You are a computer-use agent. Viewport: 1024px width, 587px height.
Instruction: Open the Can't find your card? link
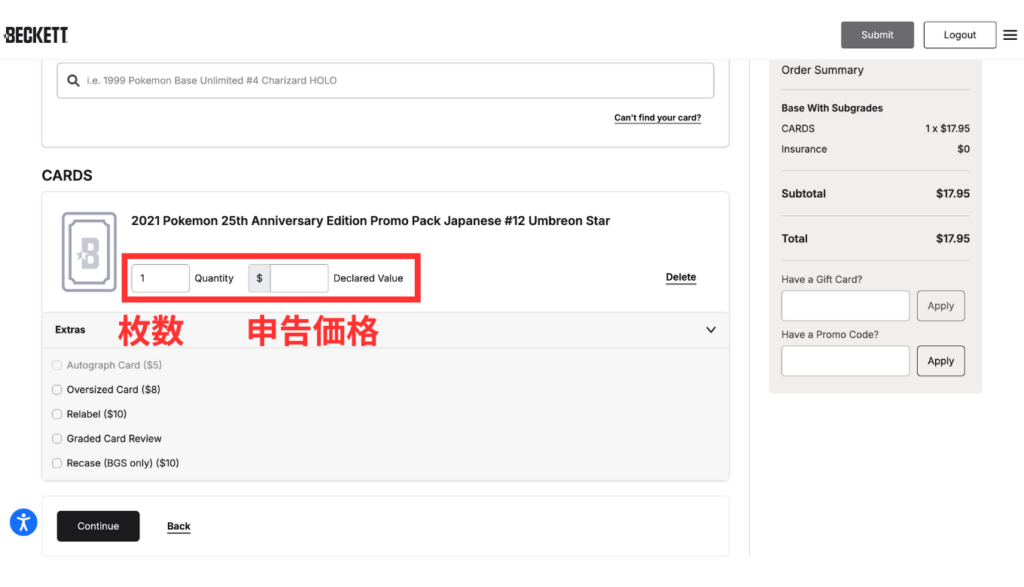pyautogui.click(x=657, y=118)
